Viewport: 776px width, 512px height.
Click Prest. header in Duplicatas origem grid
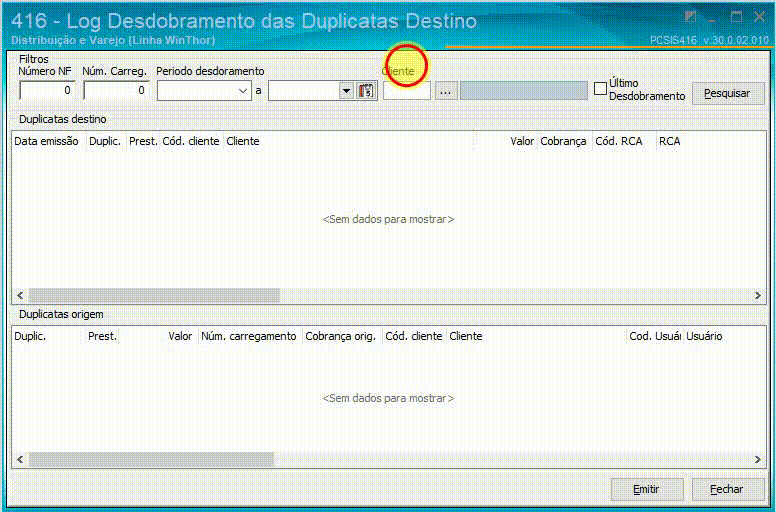click(102, 336)
